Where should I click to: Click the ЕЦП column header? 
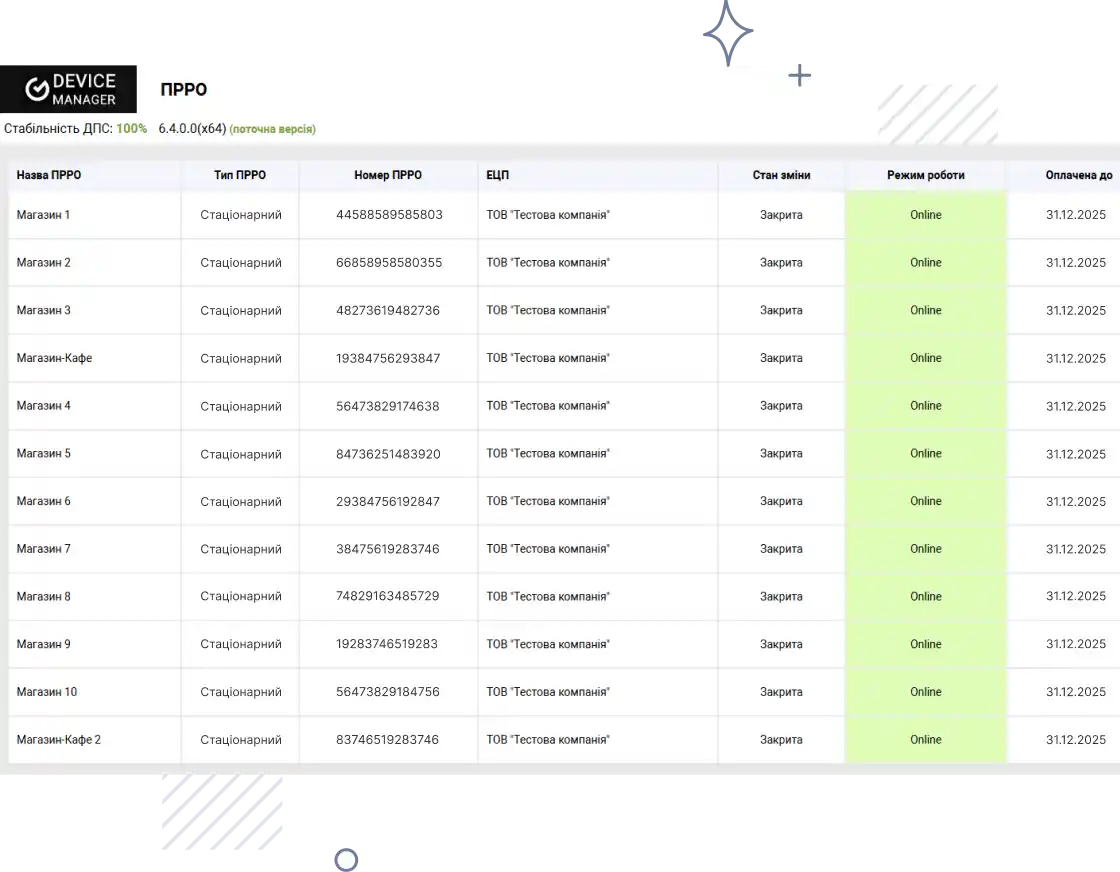(498, 175)
